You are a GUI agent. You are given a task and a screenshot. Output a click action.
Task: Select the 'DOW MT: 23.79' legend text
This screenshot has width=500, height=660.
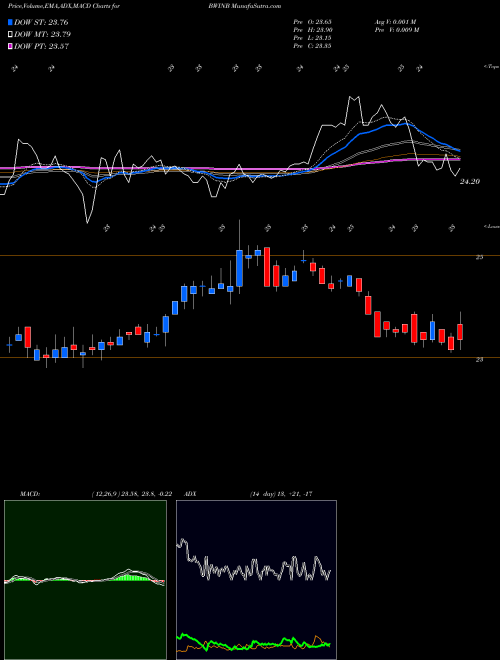[x=43, y=35]
